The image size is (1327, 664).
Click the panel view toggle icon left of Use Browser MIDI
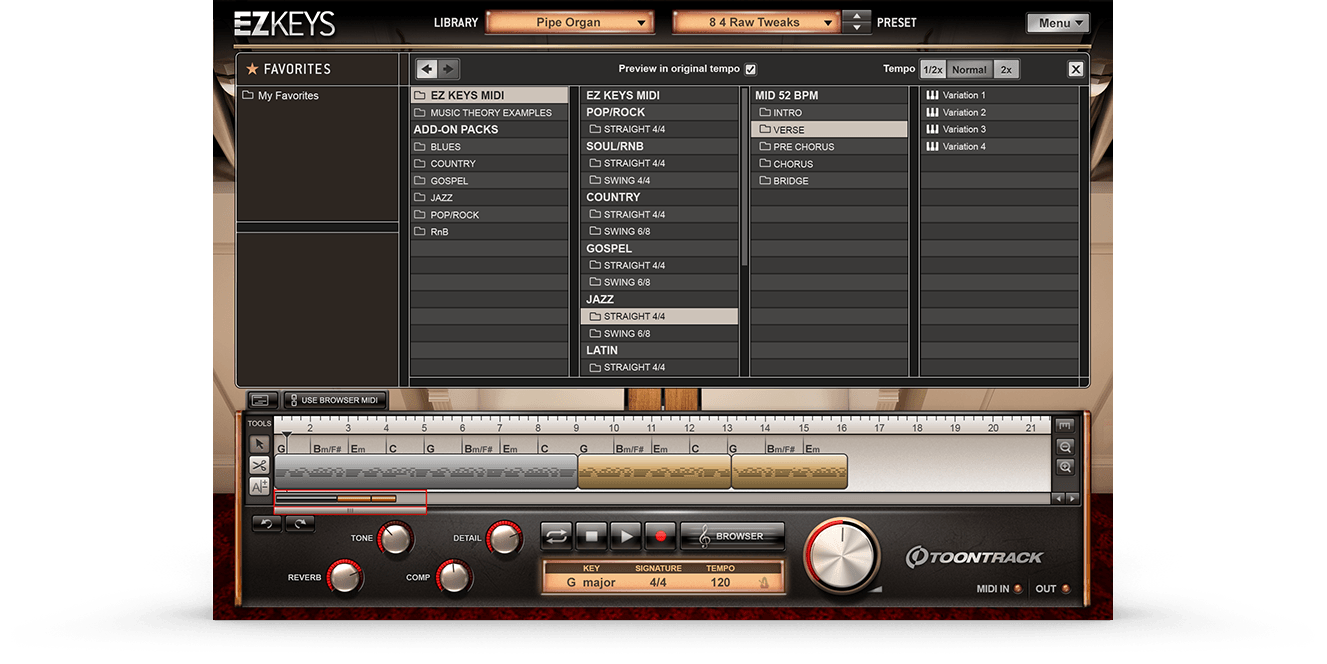tap(263, 400)
